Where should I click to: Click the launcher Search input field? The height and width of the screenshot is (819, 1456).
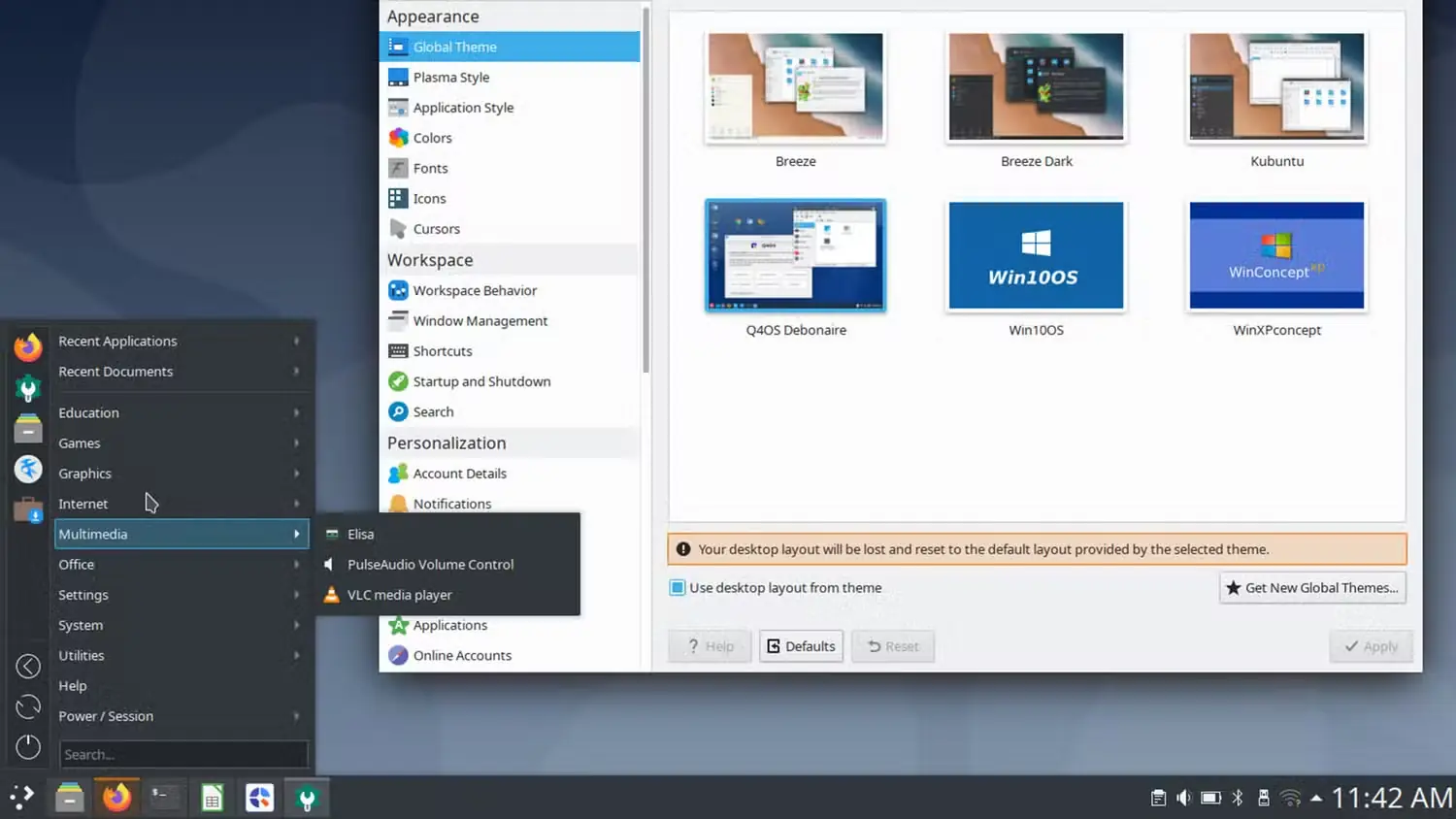pyautogui.click(x=183, y=754)
